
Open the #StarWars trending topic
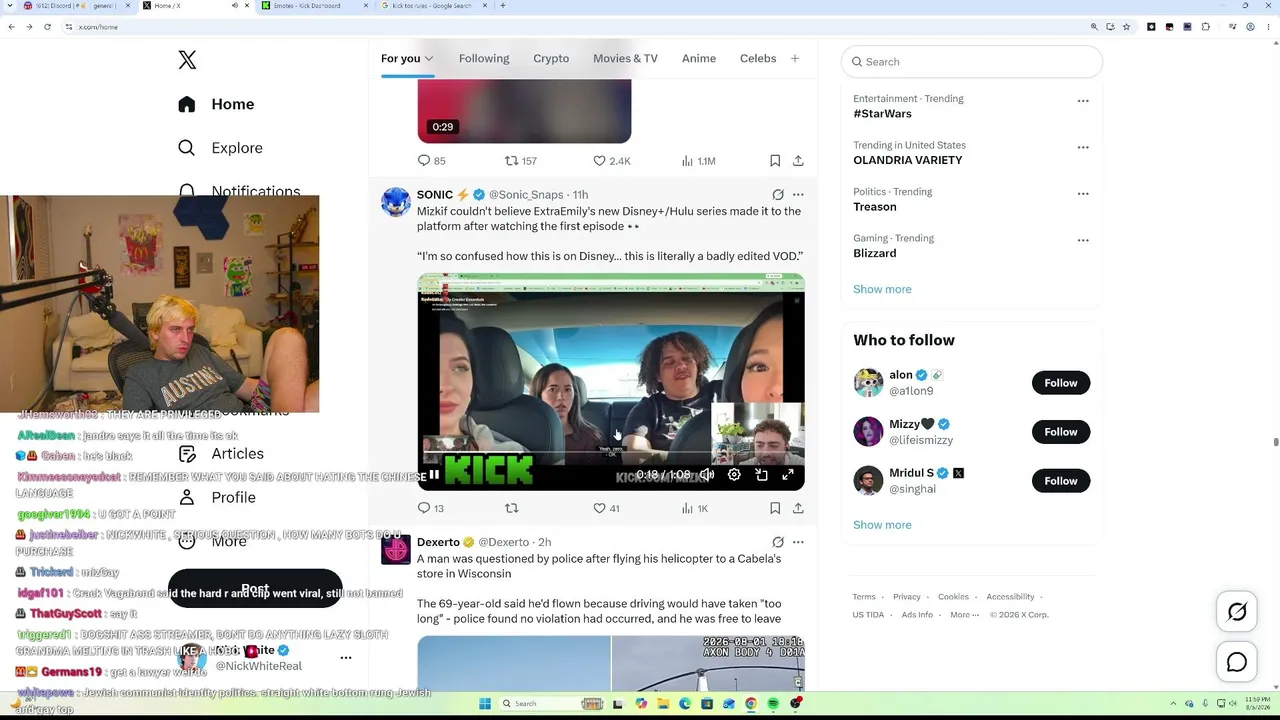[882, 114]
